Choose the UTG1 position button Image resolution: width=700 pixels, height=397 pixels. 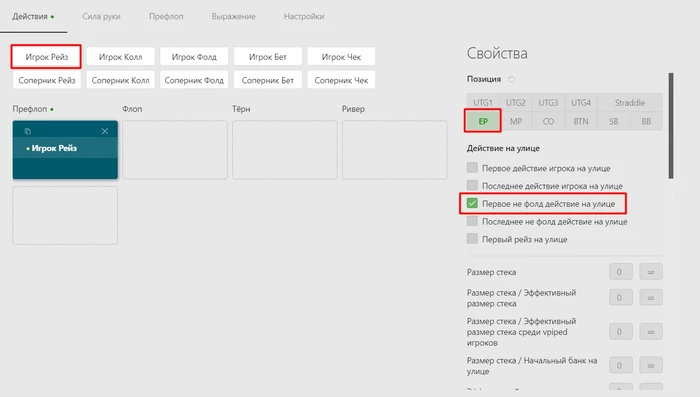point(483,103)
